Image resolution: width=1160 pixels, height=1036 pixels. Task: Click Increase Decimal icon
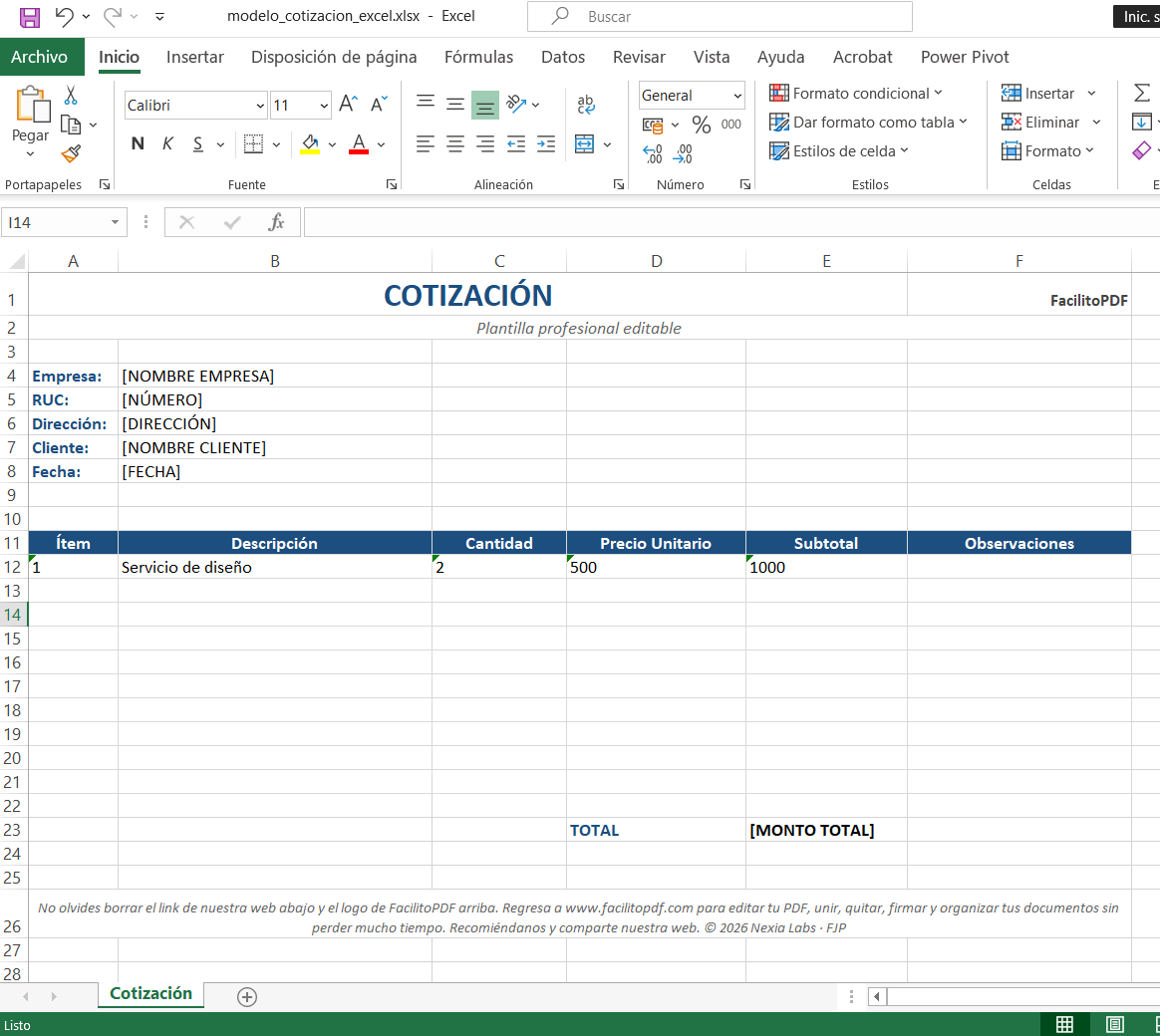[x=653, y=153]
